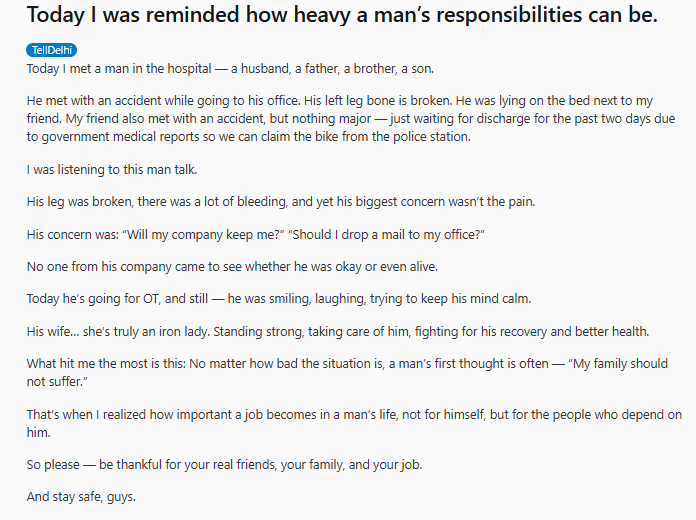Click the line starting 'His leg was broken'
The height and width of the screenshot is (520, 696).
pos(283,202)
